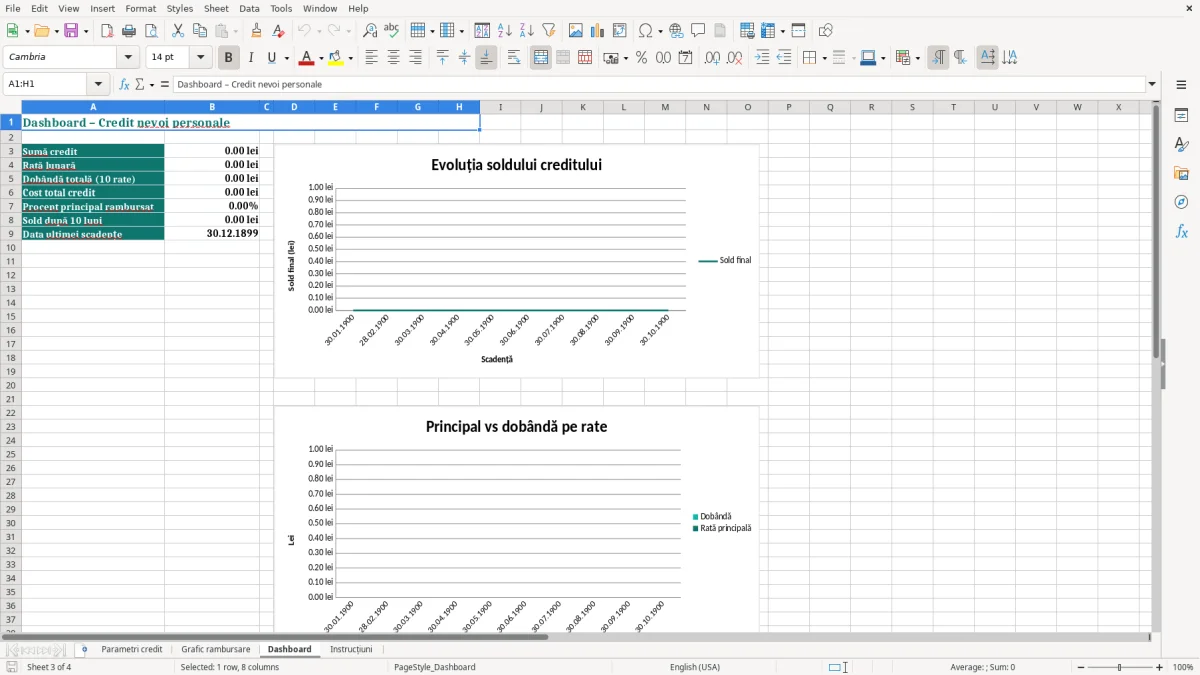The height and width of the screenshot is (675, 1200).
Task: Apply AutoFilter to the data
Action: 549,31
